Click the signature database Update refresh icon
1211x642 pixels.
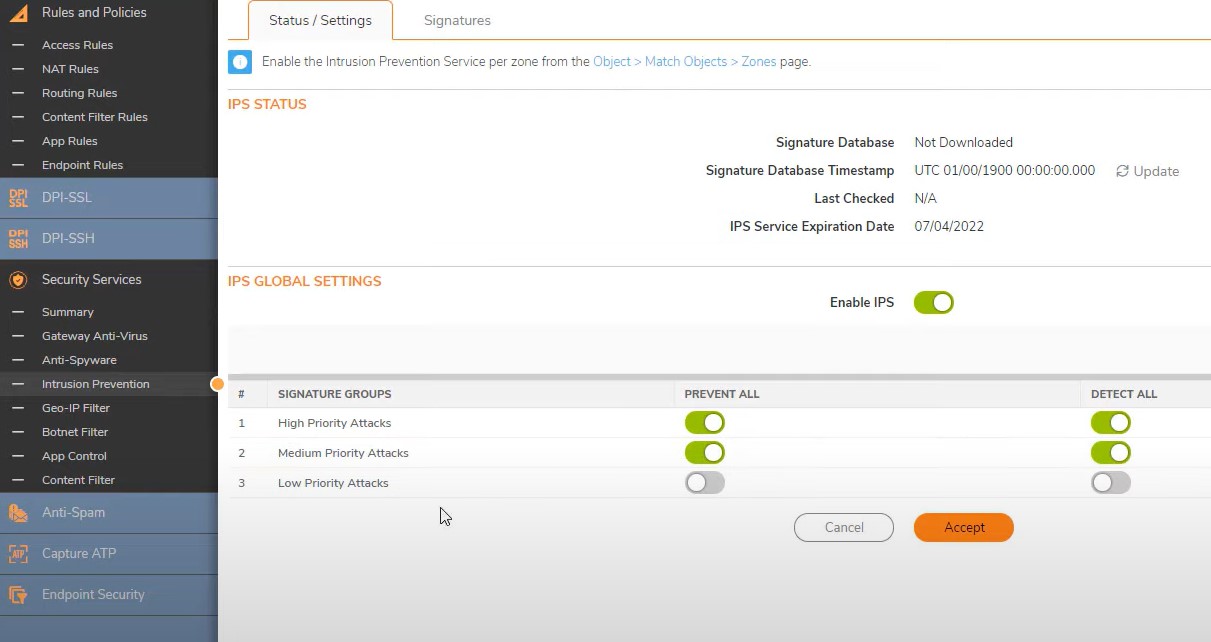point(1122,171)
